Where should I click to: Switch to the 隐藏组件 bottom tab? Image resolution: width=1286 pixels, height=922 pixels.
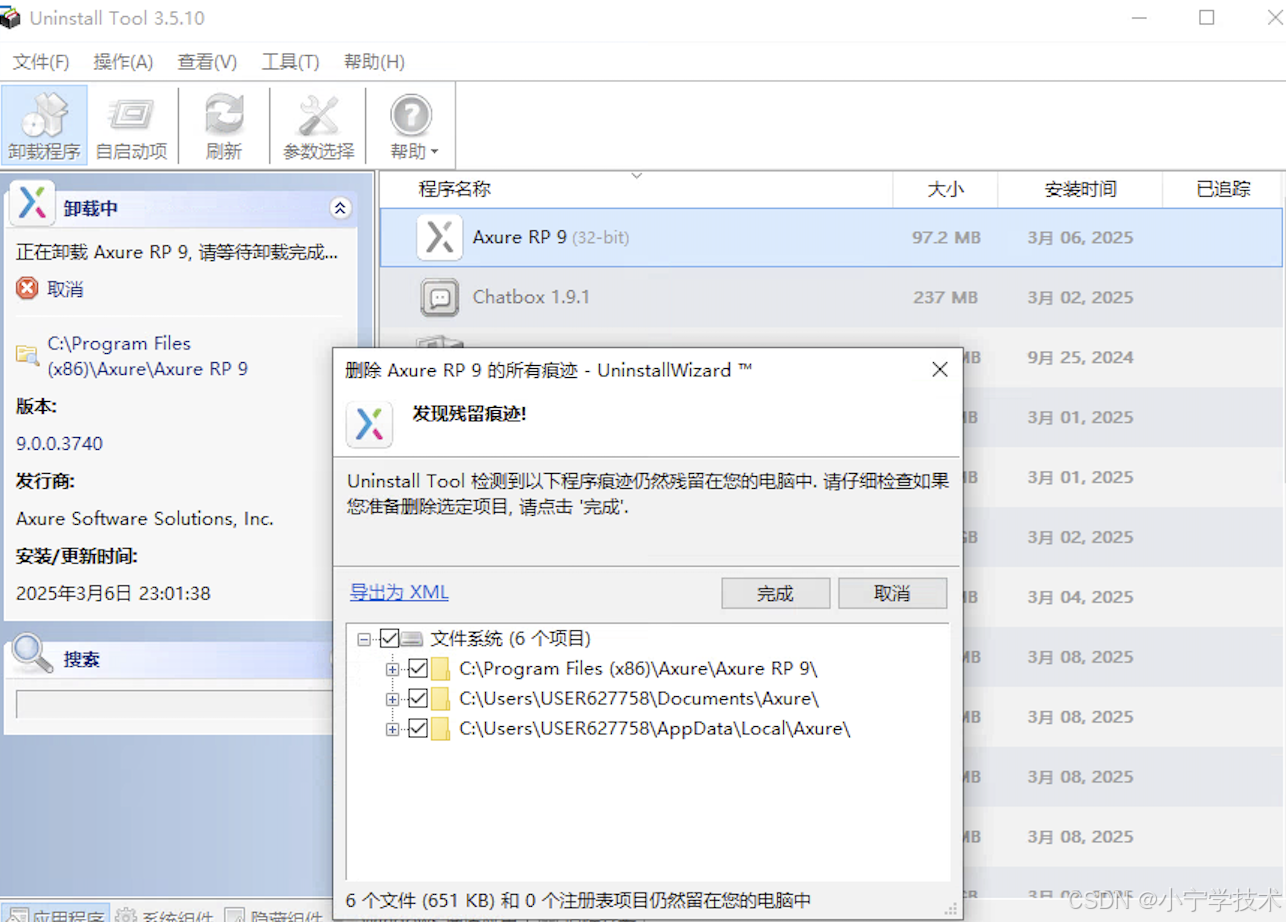[273, 914]
